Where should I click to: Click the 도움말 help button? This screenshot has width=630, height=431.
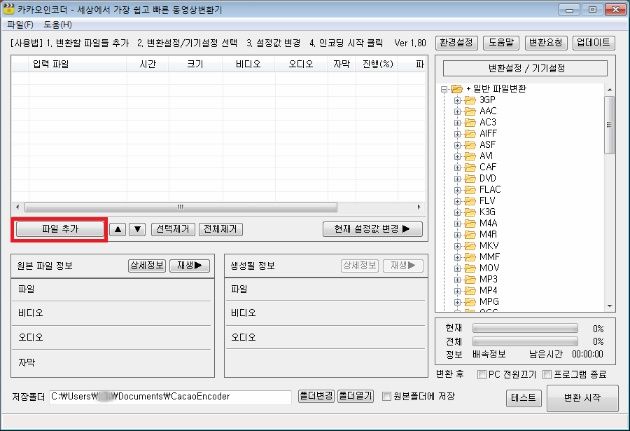pyautogui.click(x=501, y=43)
